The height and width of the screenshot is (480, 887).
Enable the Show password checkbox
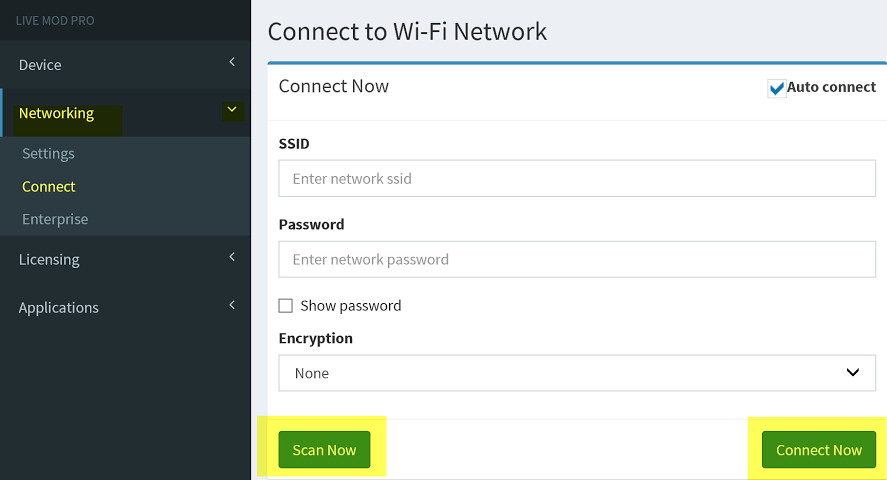click(x=286, y=306)
